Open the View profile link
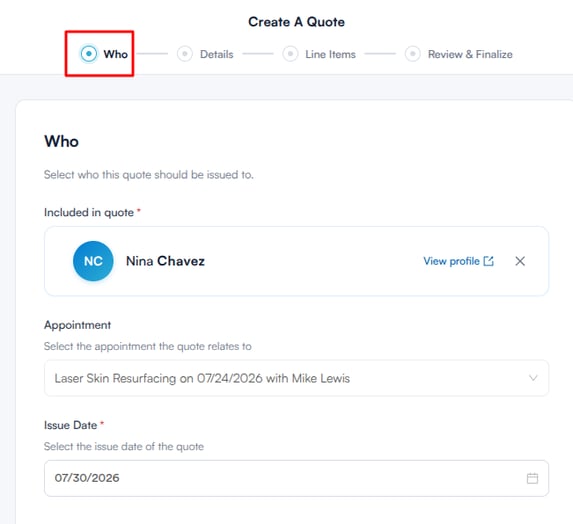Screen dimensions: 573x524 tap(459, 261)
